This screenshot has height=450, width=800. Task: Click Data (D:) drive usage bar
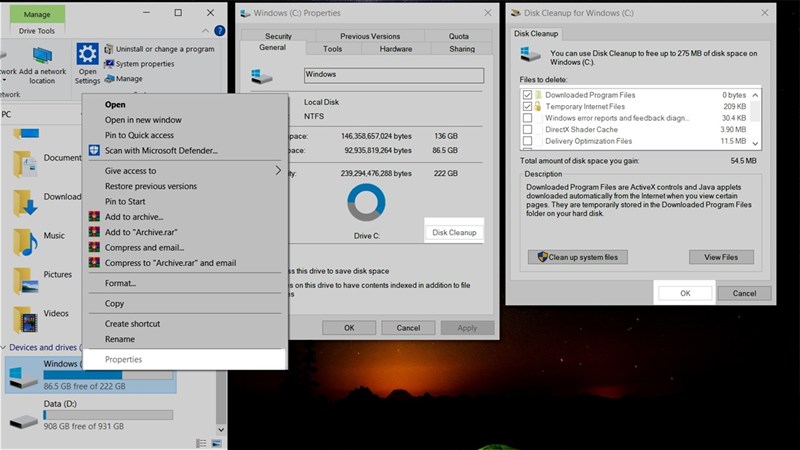(x=108, y=415)
